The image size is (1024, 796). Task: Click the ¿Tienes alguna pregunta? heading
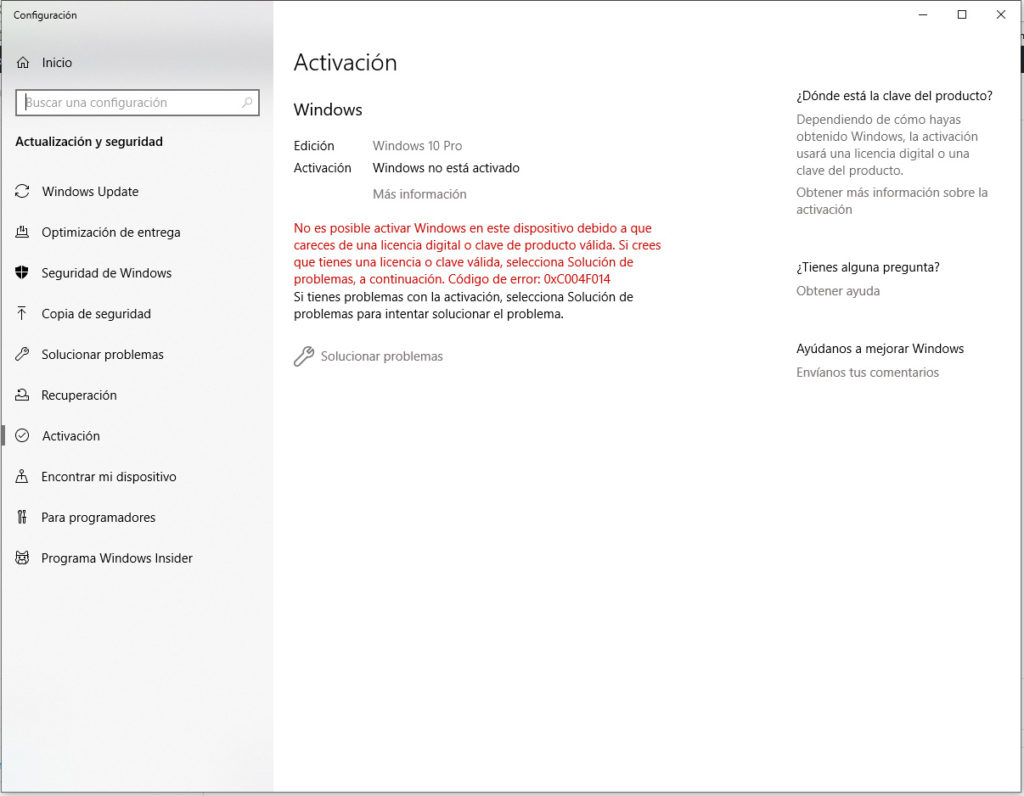[x=868, y=267]
